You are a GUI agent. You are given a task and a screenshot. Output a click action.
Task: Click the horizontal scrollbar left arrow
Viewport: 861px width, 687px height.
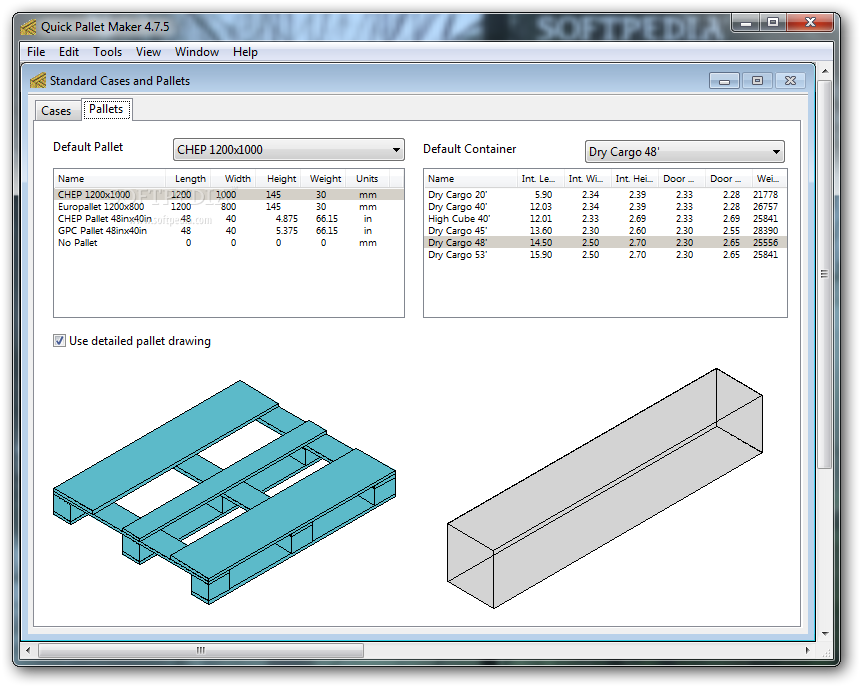click(29, 650)
